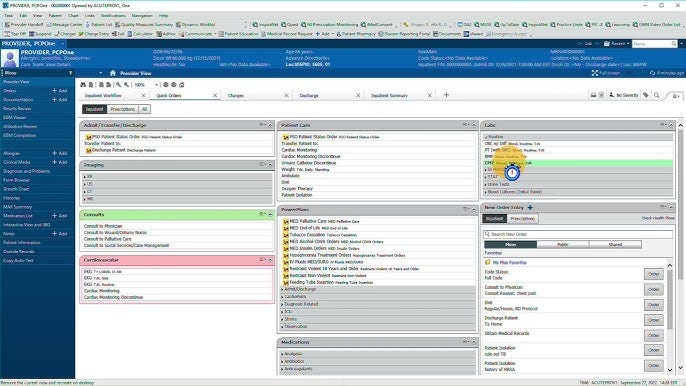Switch favorites to Public
The image size is (686, 386).
[563, 245]
